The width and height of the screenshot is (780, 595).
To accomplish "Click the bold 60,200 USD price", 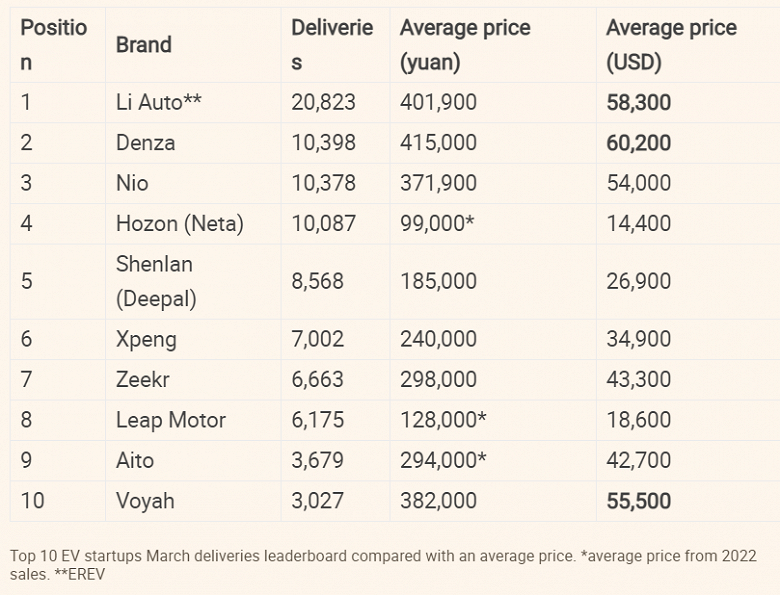I will pyautogui.click(x=638, y=142).
